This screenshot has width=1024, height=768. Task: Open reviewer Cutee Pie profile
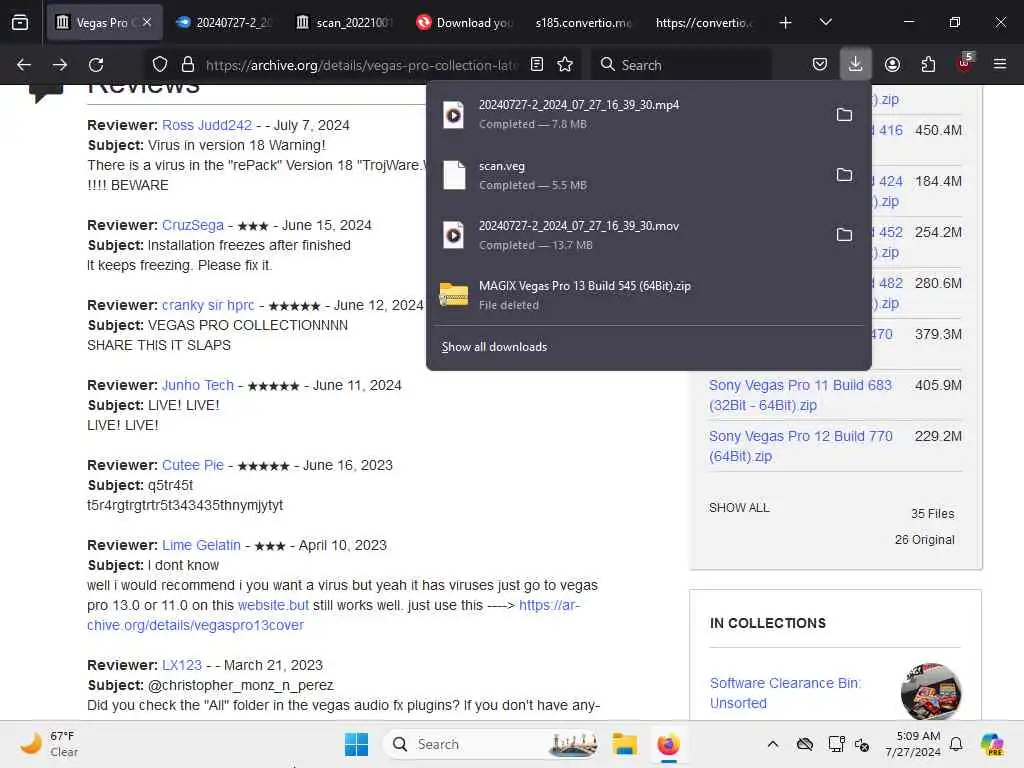click(x=193, y=465)
